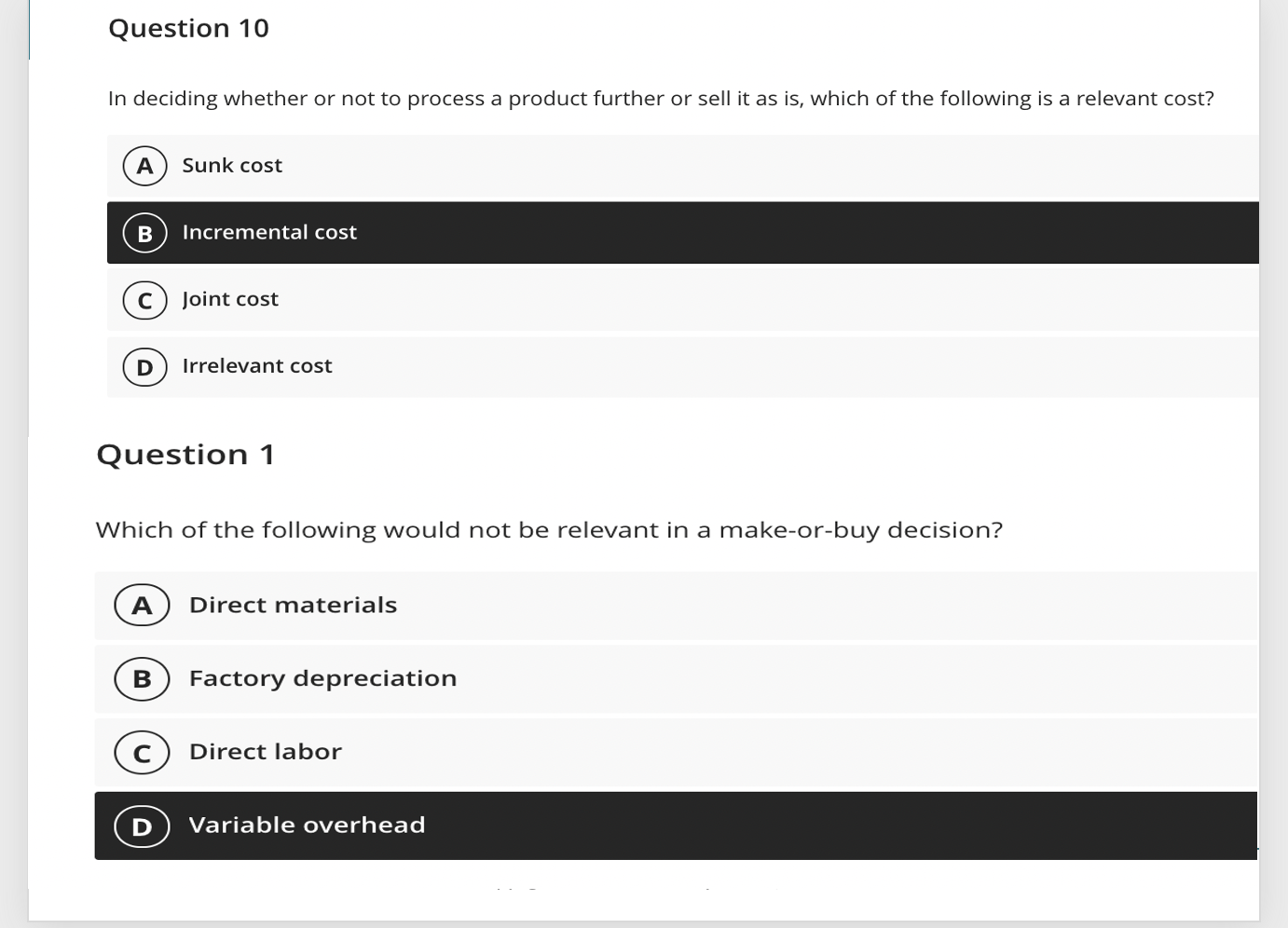This screenshot has width=1288, height=928.
Task: Select the Direct labor option
Action: click(559, 752)
